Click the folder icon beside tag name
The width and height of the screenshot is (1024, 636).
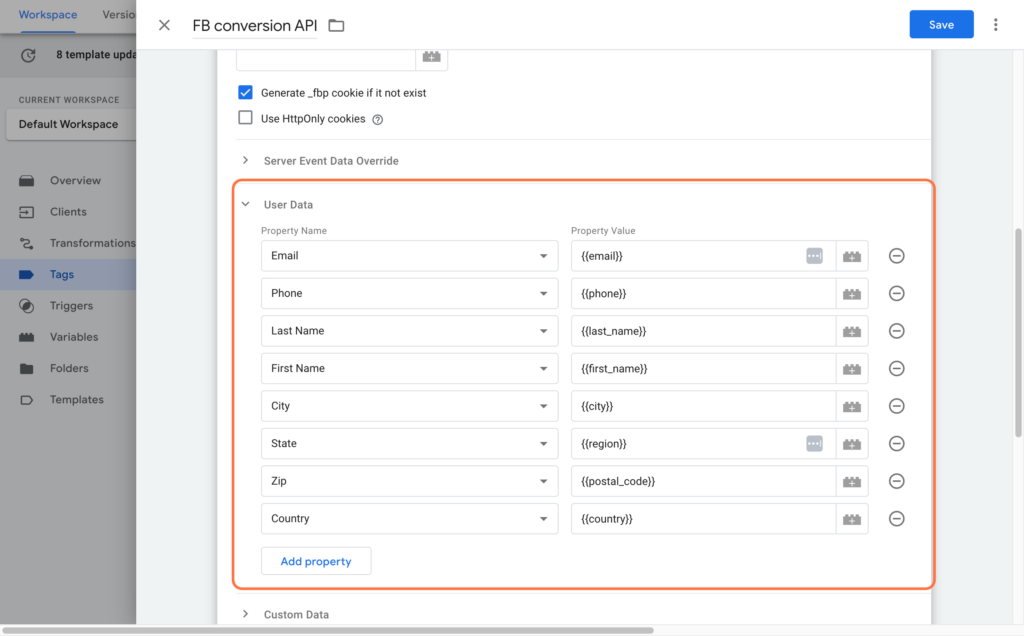tap(336, 25)
